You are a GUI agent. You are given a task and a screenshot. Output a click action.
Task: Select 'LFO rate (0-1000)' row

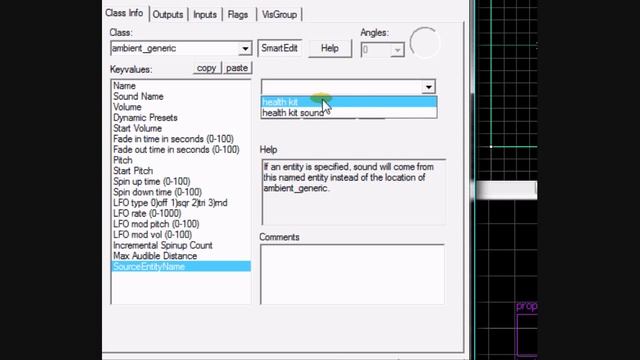point(181,213)
